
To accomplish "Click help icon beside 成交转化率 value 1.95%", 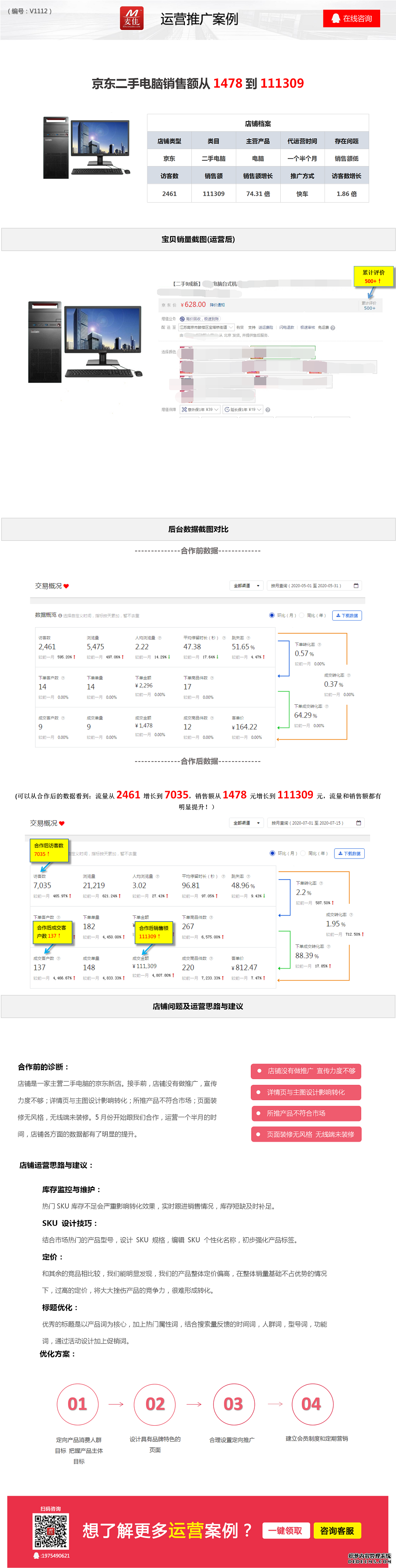I will [351, 914].
